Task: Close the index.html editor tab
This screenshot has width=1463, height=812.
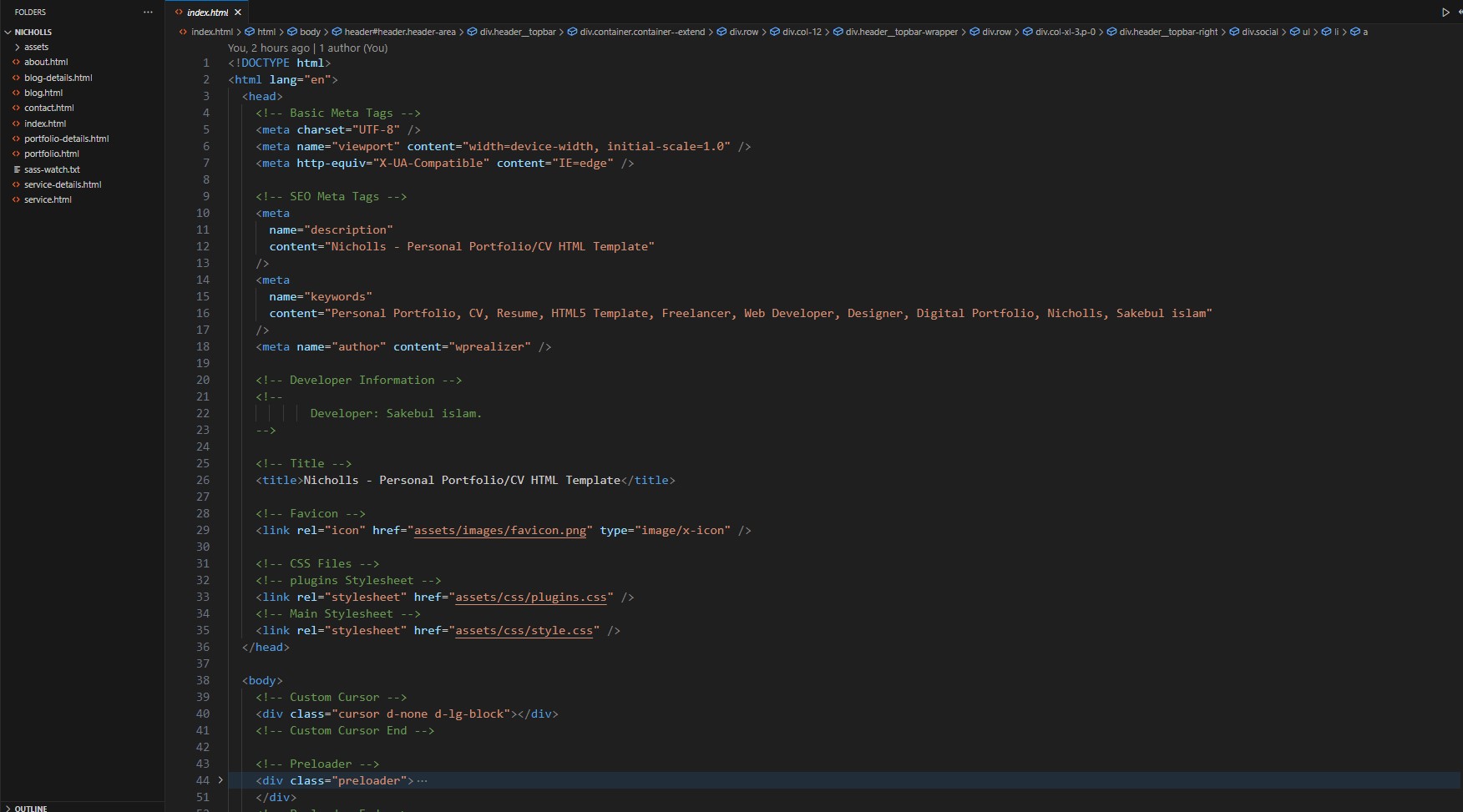Action: [x=238, y=13]
